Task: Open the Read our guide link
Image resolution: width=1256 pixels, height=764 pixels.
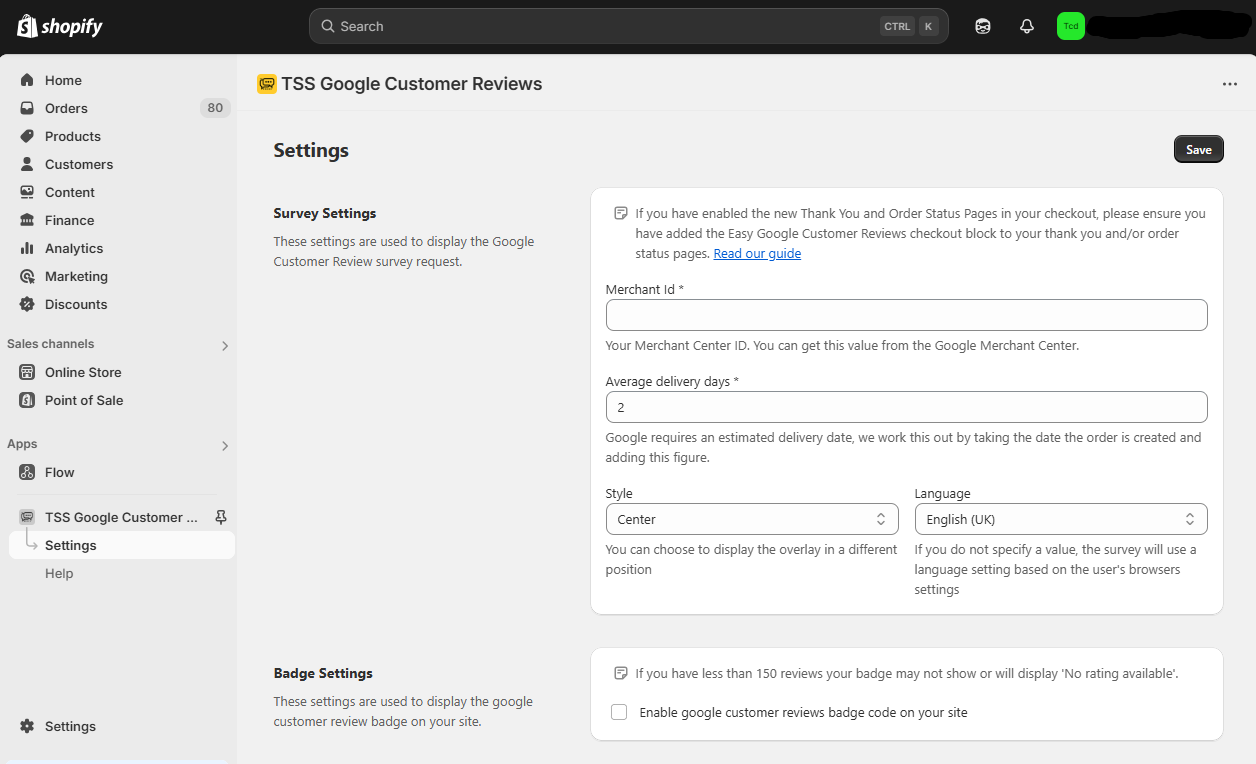Action: click(x=757, y=253)
